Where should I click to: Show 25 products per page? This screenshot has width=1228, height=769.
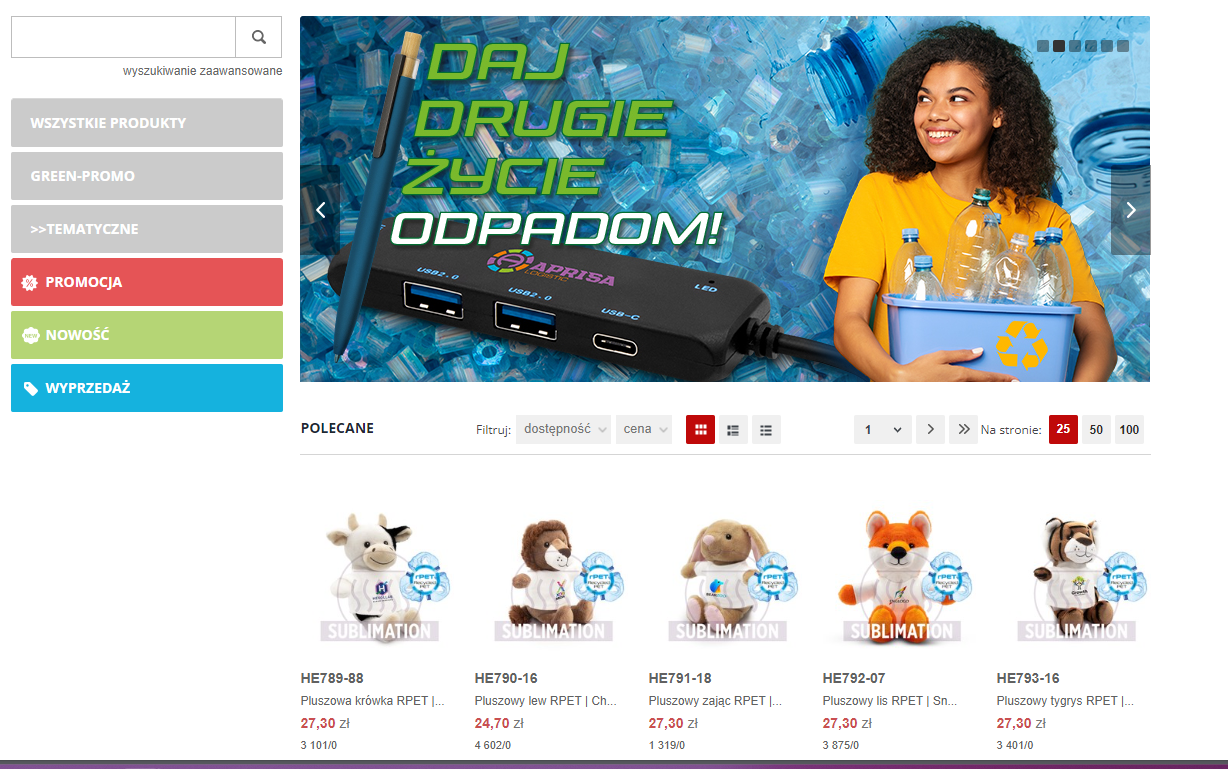pos(1063,430)
